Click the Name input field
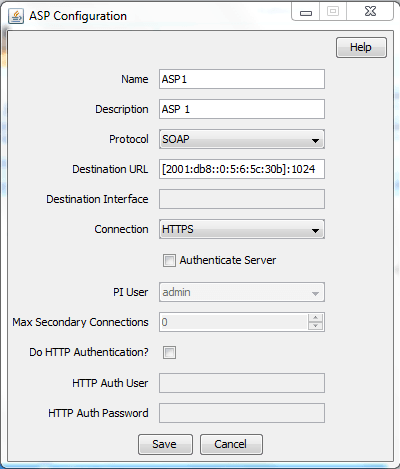 (242, 79)
